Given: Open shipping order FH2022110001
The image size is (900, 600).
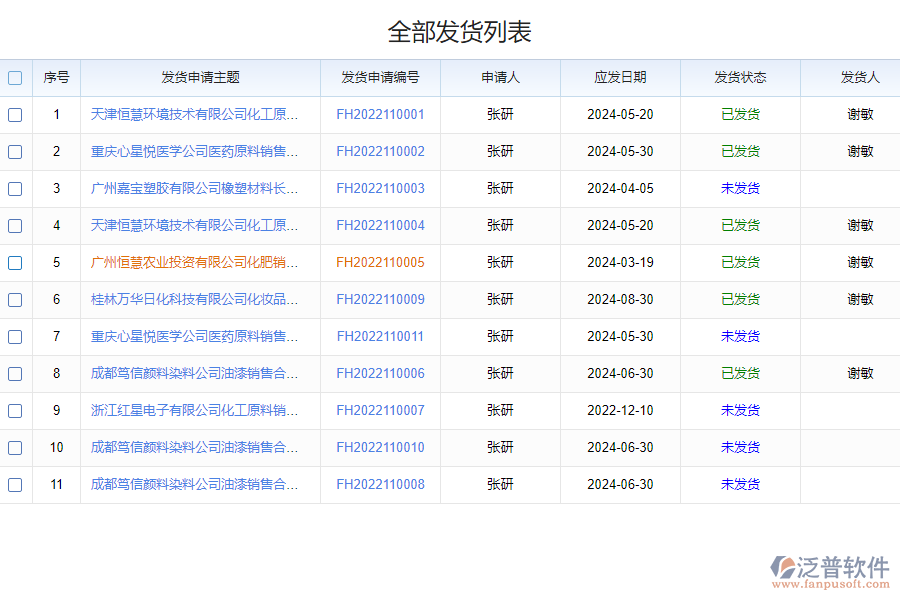Looking at the screenshot, I should pos(380,114).
